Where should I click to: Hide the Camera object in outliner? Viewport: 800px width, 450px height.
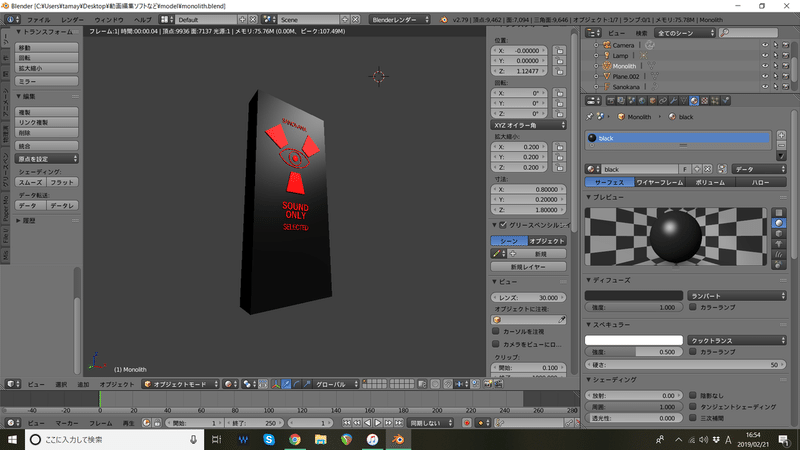765,45
